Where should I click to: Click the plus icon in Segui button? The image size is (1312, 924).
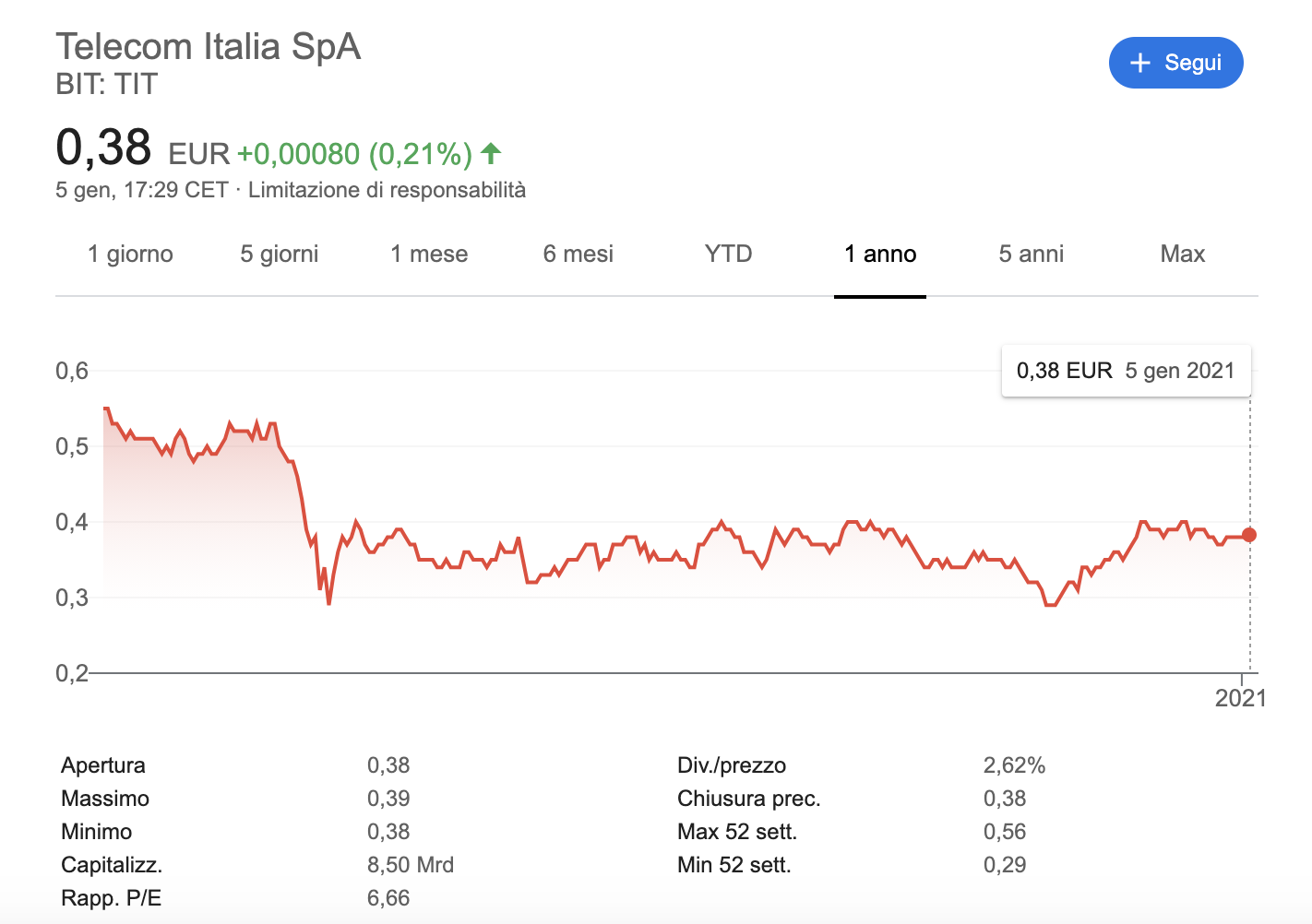pos(1140,63)
